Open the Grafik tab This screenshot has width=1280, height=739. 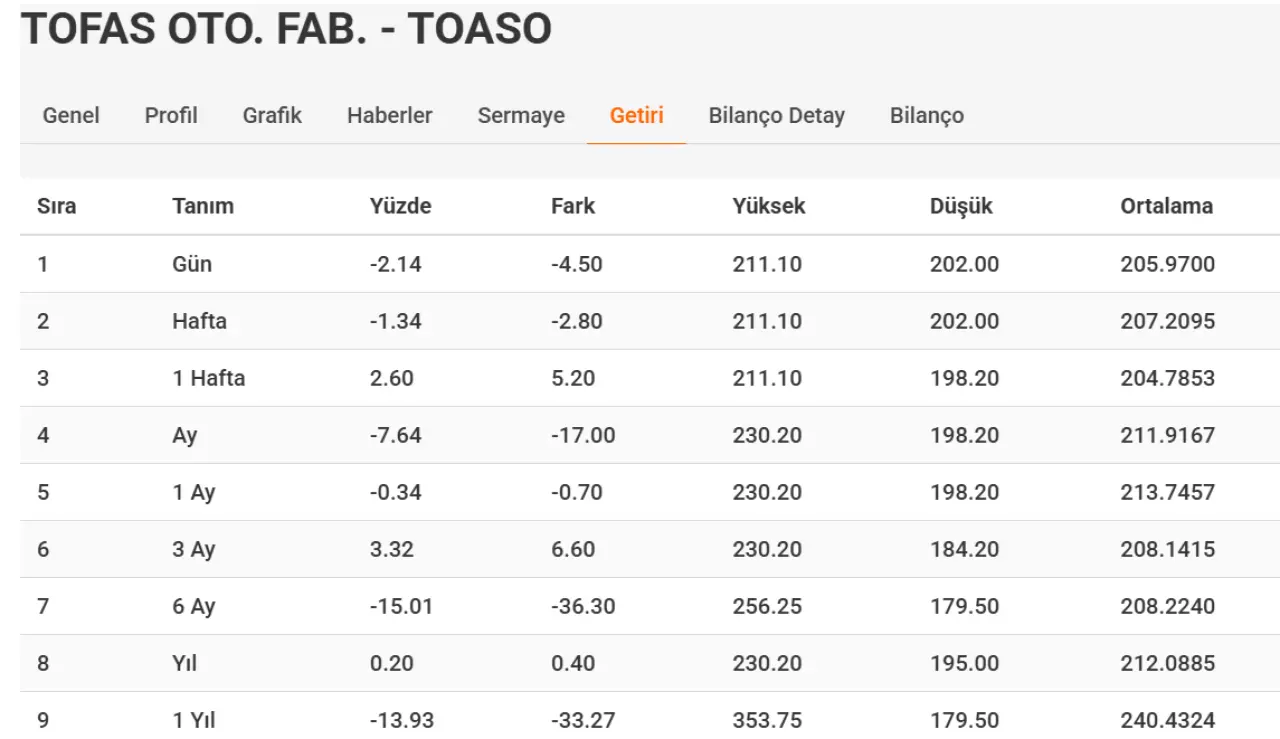click(x=272, y=116)
